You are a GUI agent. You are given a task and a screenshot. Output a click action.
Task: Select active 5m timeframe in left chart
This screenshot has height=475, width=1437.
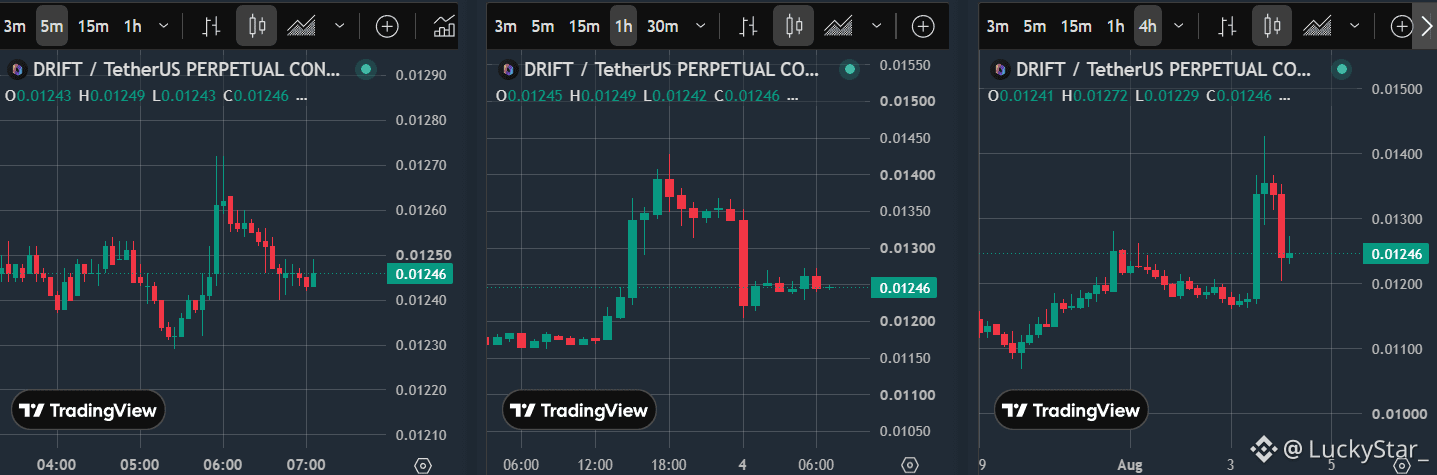pos(52,26)
